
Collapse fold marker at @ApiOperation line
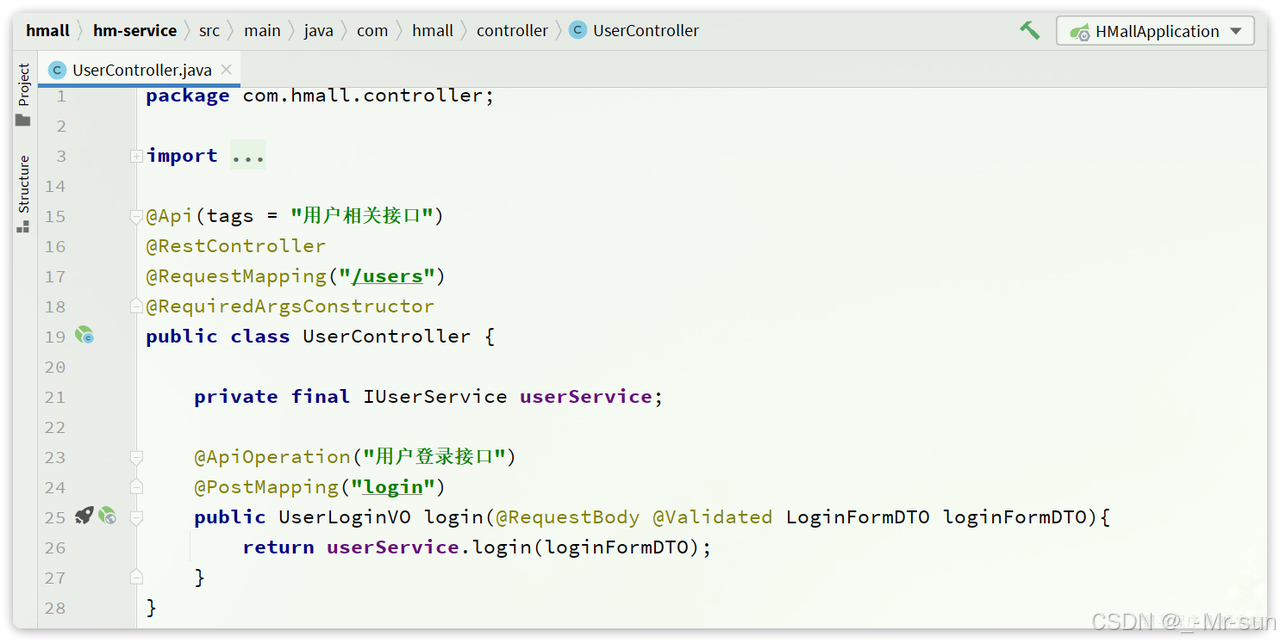click(x=136, y=457)
